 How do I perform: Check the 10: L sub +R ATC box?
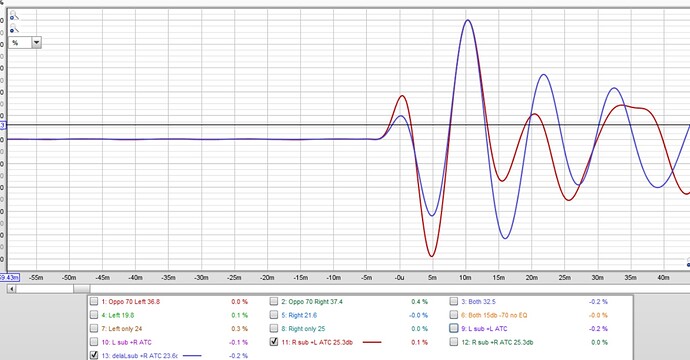tap(94, 342)
